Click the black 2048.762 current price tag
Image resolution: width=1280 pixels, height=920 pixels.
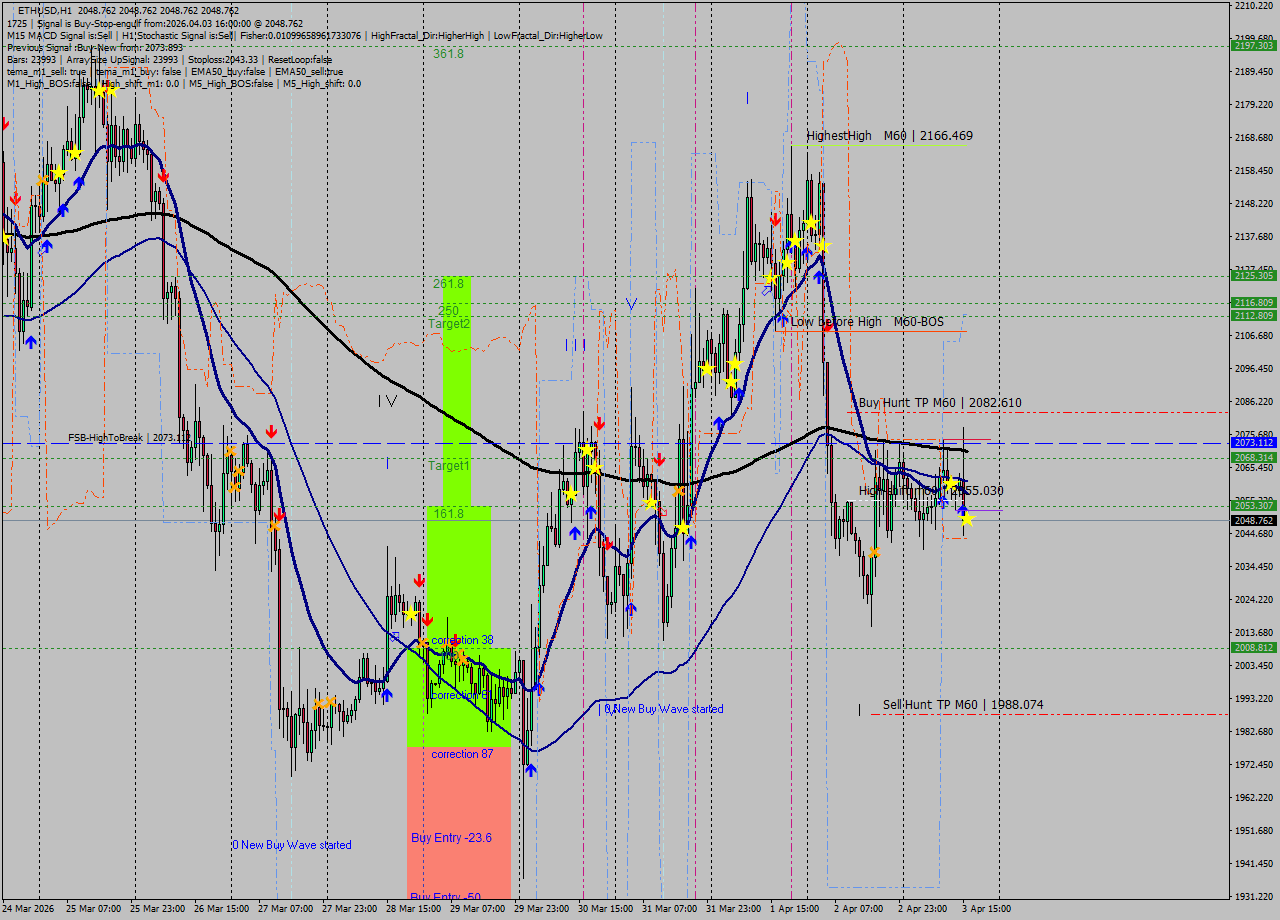coord(1253,520)
